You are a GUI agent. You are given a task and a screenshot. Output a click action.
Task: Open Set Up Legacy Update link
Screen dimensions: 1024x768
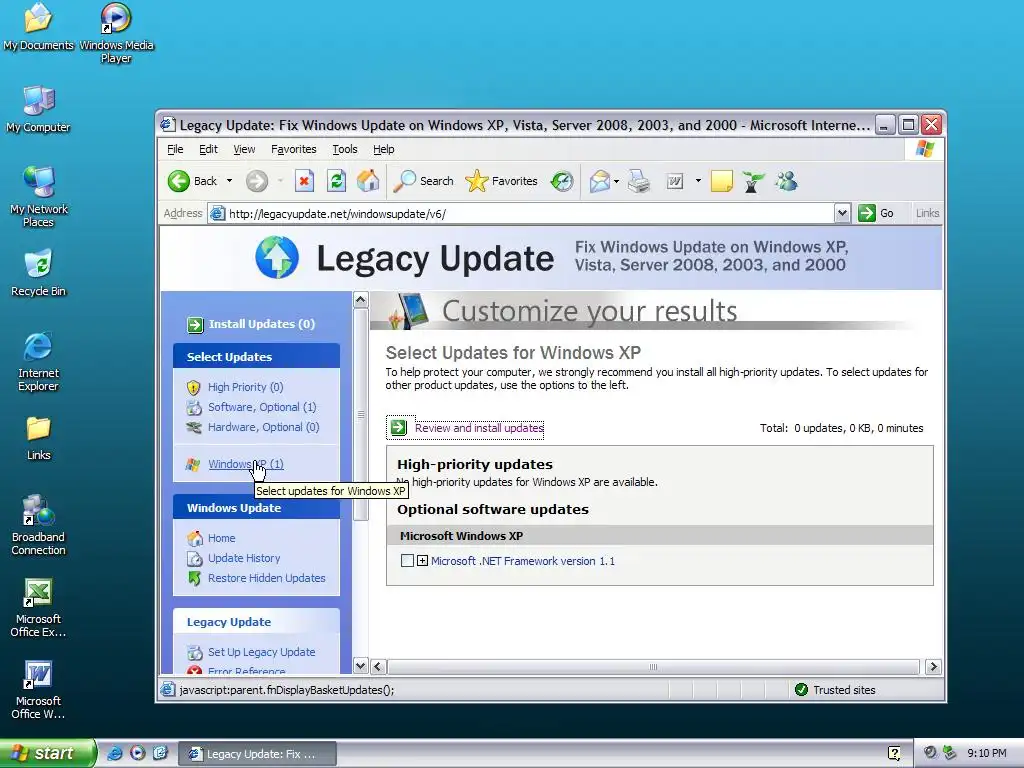coord(261,652)
